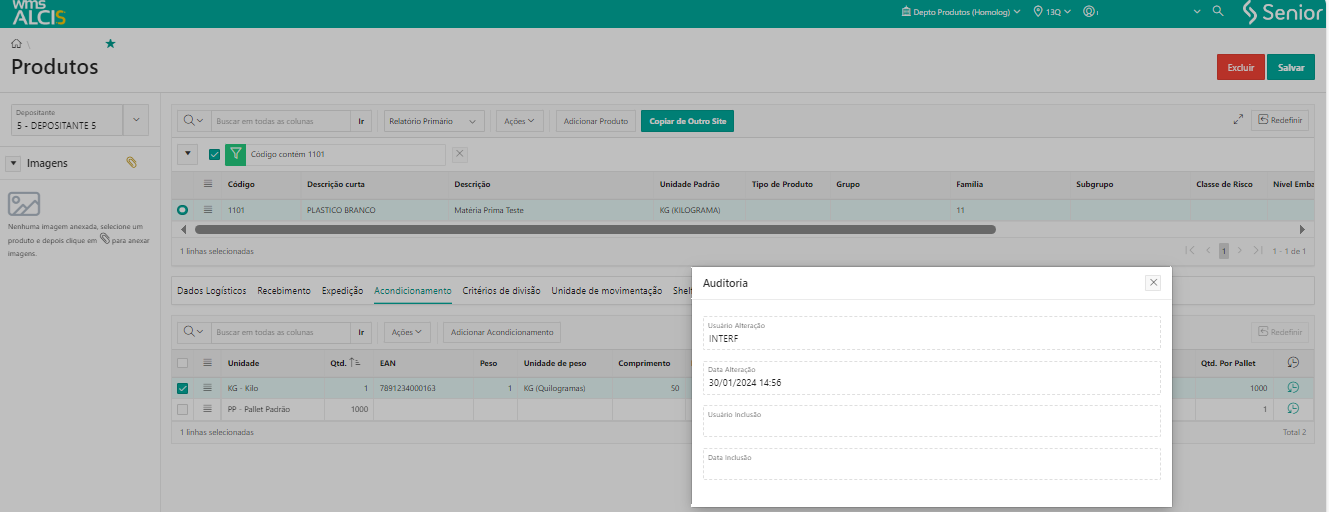The image size is (1329, 512).
Task: Open the home breadcrumb icon
Action: pyautogui.click(x=16, y=44)
